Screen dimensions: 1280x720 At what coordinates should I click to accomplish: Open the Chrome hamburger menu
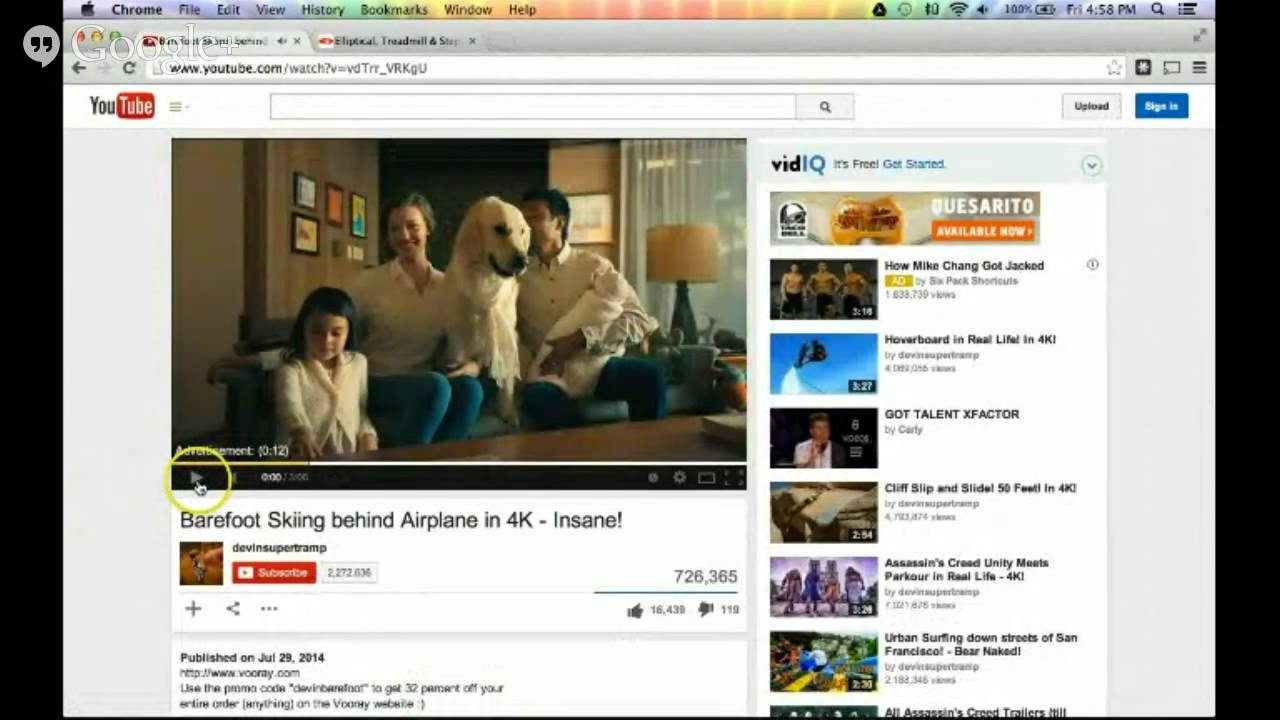pyautogui.click(x=1199, y=68)
